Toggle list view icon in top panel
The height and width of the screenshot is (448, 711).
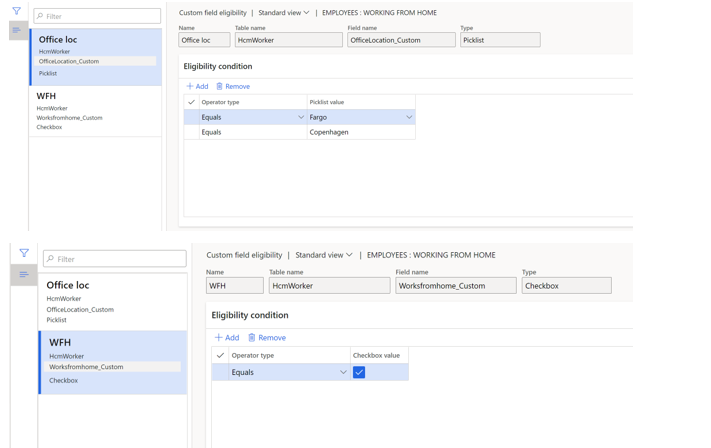[17, 30]
